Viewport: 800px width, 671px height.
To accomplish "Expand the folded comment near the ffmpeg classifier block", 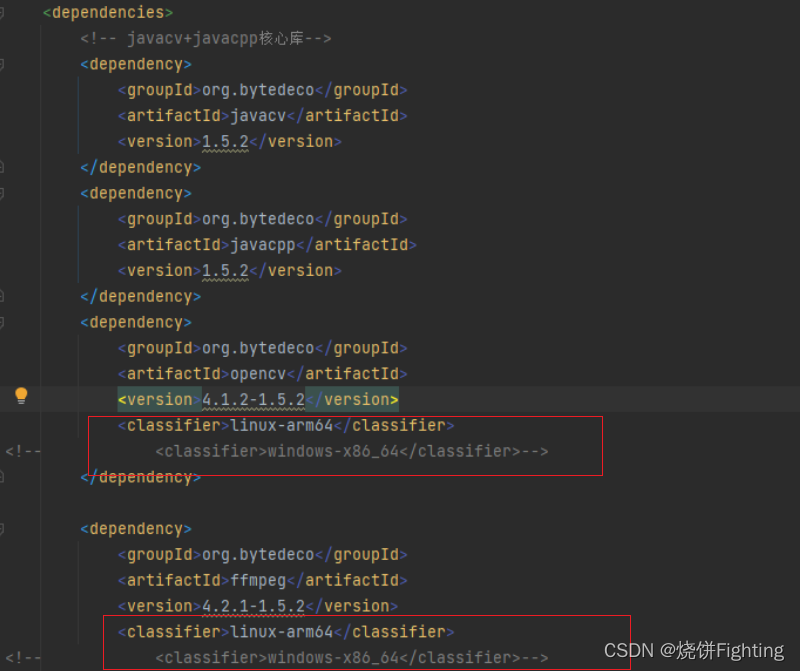I will point(22,660).
